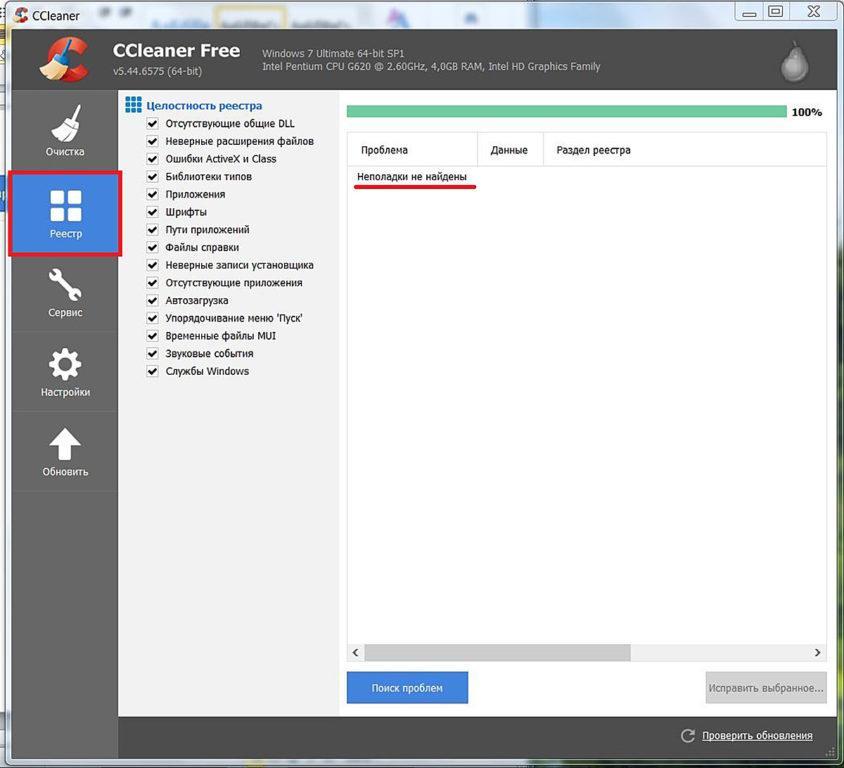The image size is (844, 768).
Task: Click the Поиск проблем button
Action: pos(407,688)
